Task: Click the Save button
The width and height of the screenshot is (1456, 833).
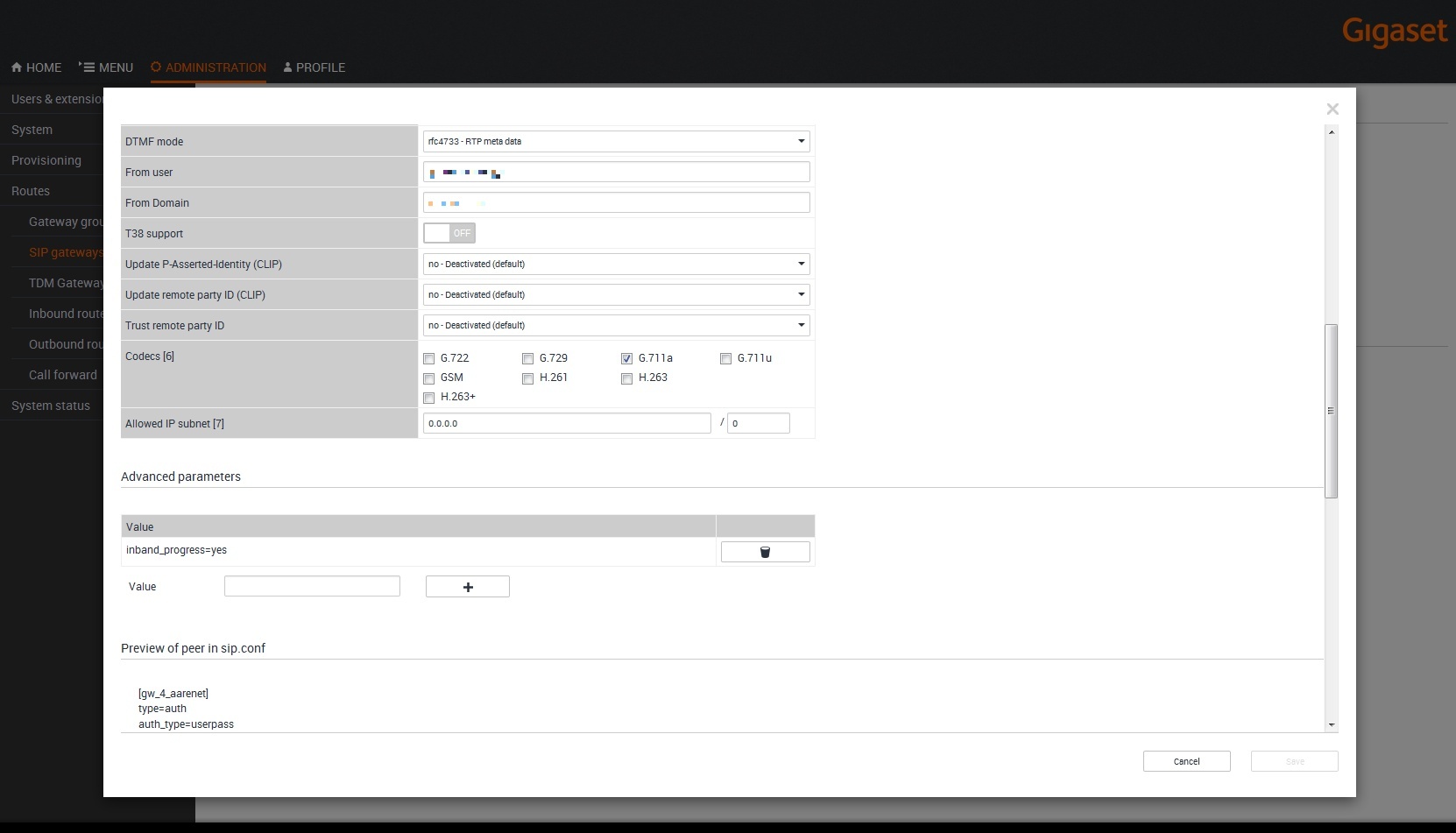Action: (x=1295, y=761)
